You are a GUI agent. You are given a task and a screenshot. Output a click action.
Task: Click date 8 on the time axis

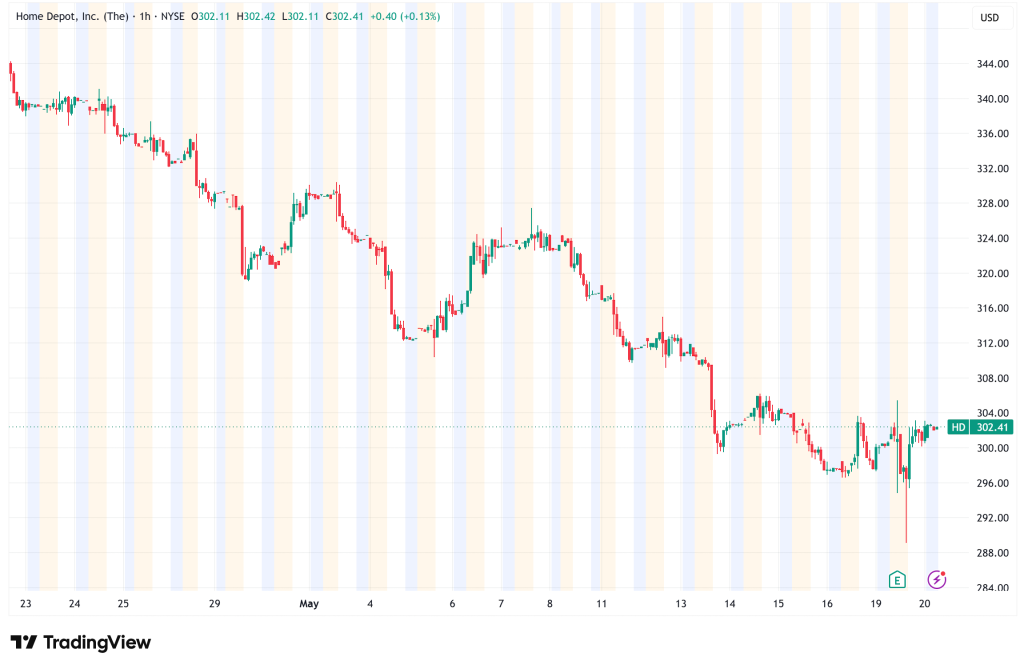[x=550, y=604]
